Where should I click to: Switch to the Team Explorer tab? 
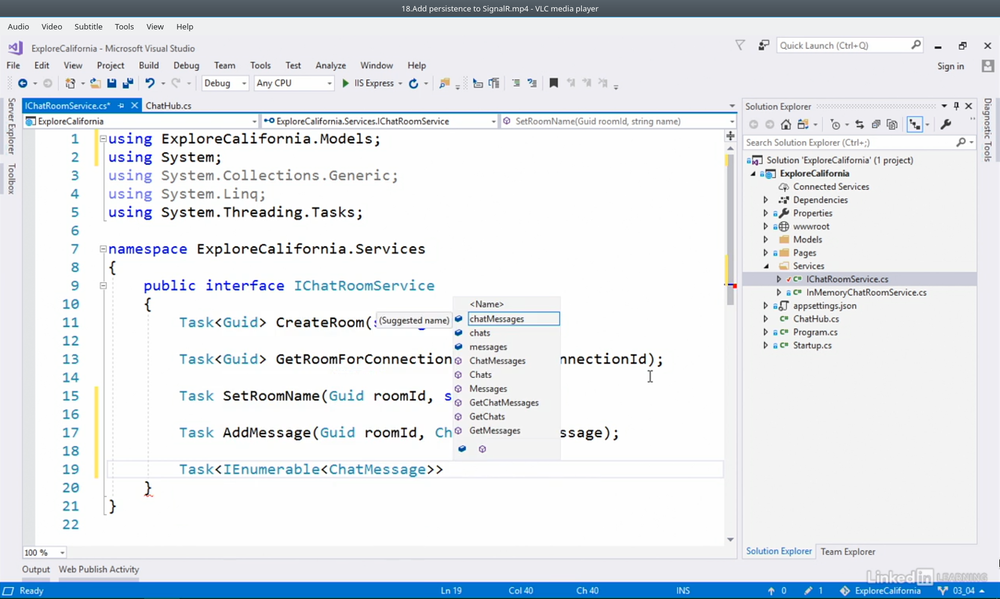(x=848, y=552)
